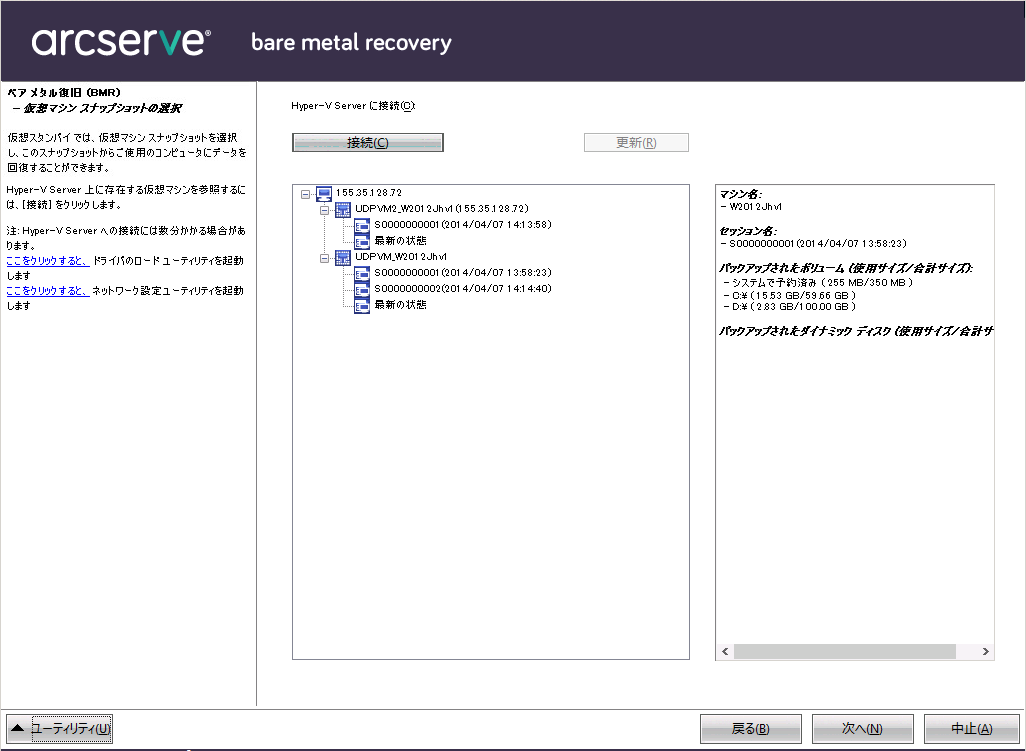Click 最新の状態 icon under UDPVM_W2012Jhv1
Image resolution: width=1026 pixels, height=751 pixels.
pyautogui.click(x=362, y=305)
